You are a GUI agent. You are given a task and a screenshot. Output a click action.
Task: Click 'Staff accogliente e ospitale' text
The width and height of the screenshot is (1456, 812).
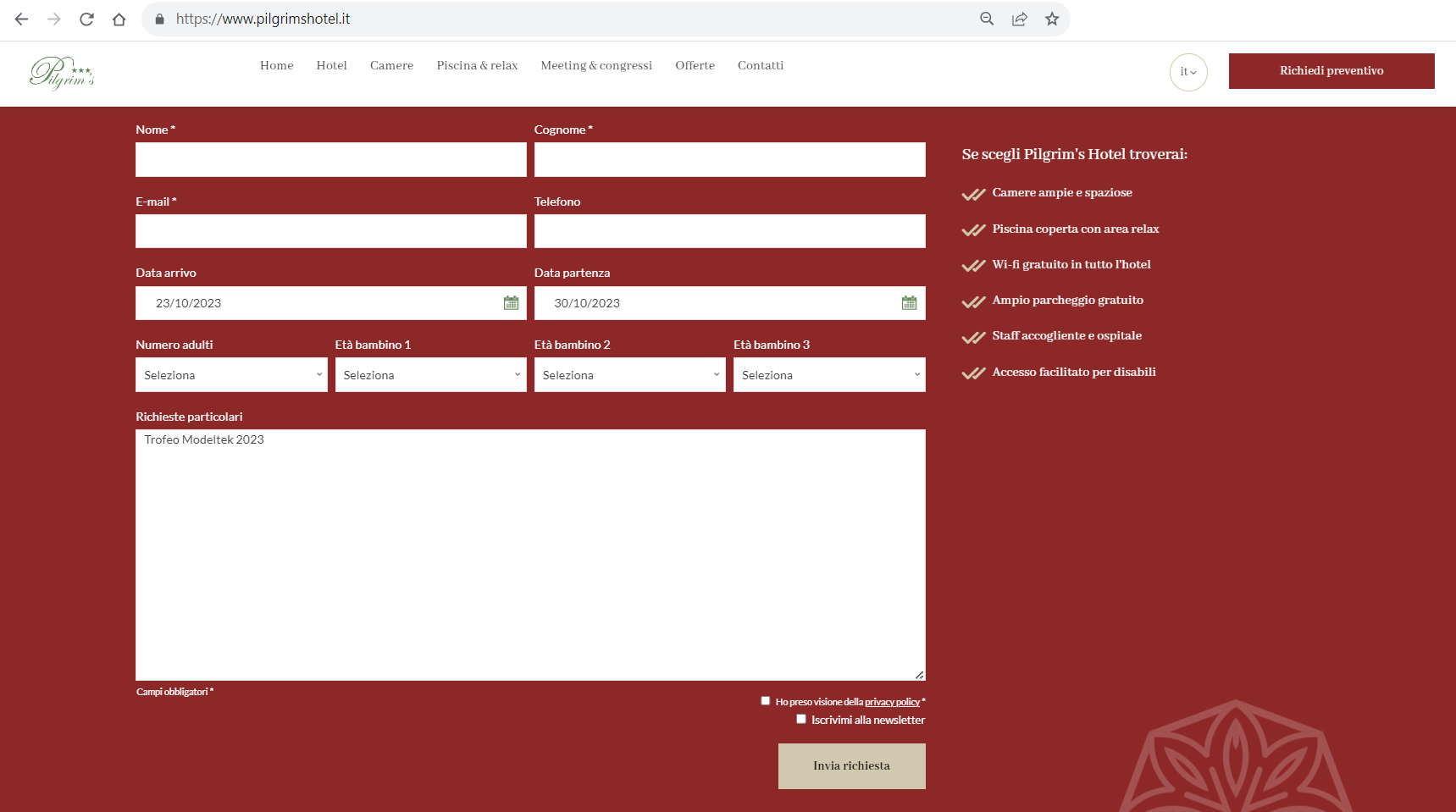click(x=1067, y=336)
